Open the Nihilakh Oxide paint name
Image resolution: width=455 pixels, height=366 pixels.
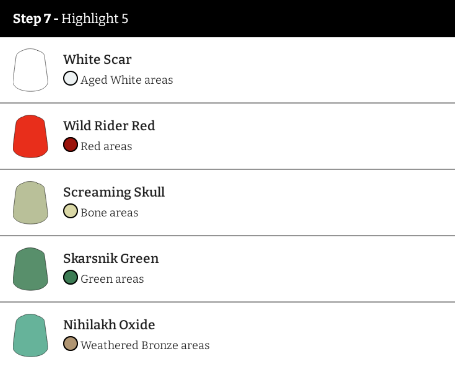click(x=109, y=325)
